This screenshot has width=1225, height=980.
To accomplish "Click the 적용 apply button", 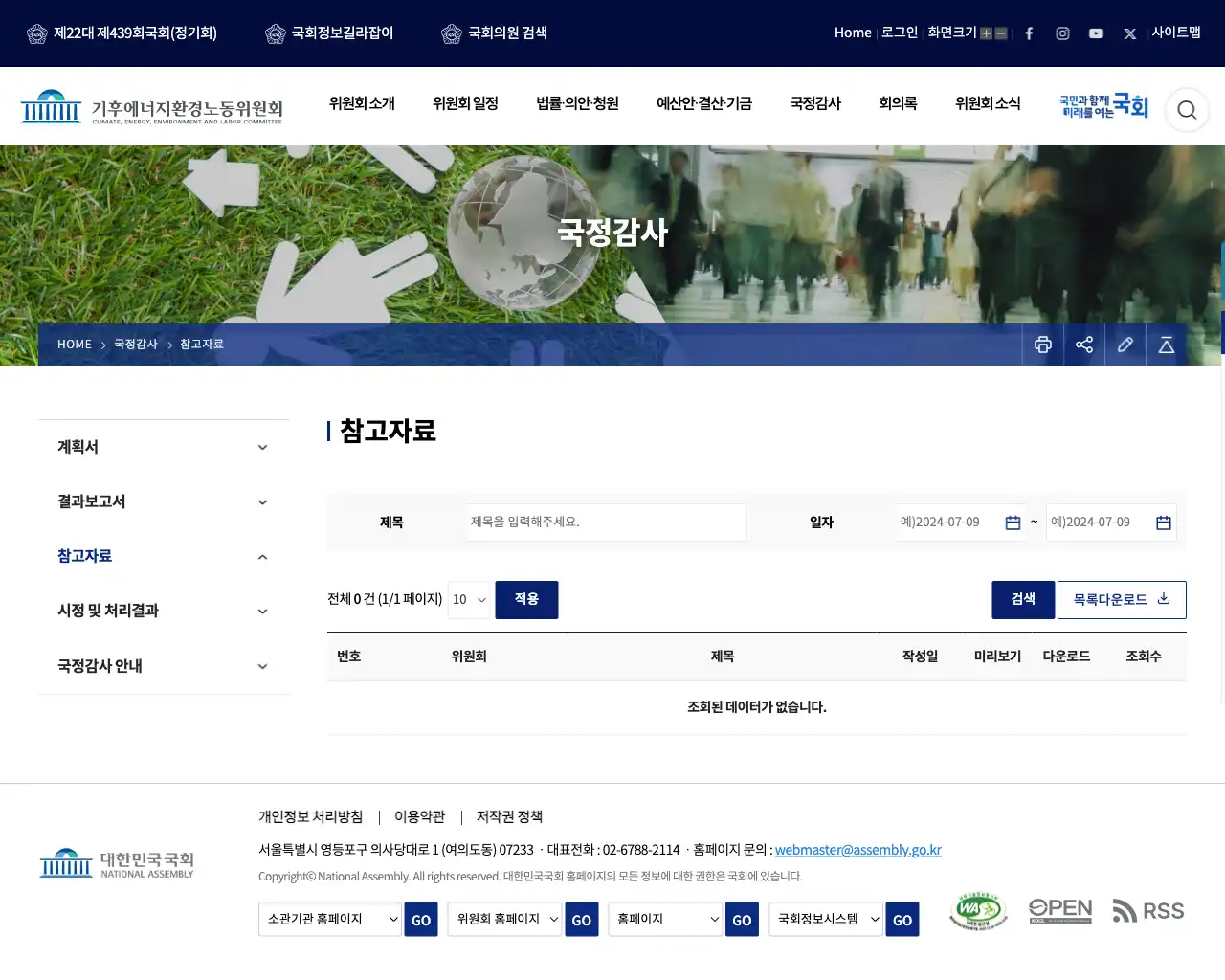I will pos(526,600).
